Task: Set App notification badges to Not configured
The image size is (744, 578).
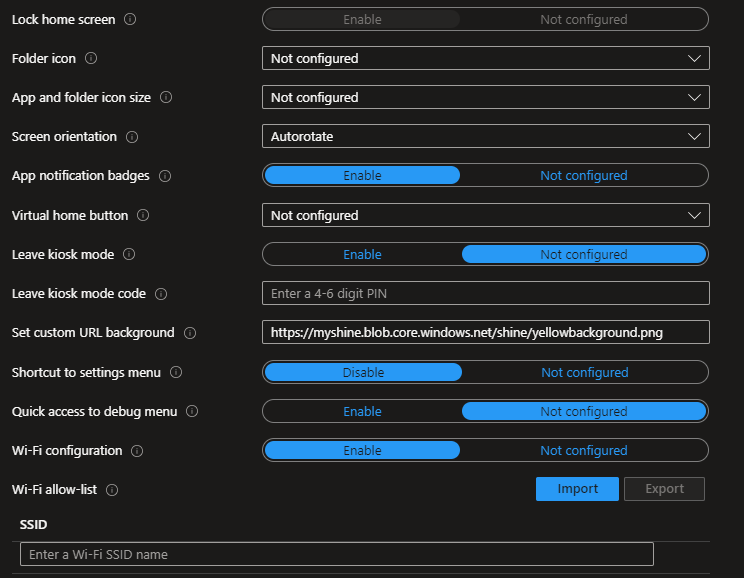Action: [583, 176]
